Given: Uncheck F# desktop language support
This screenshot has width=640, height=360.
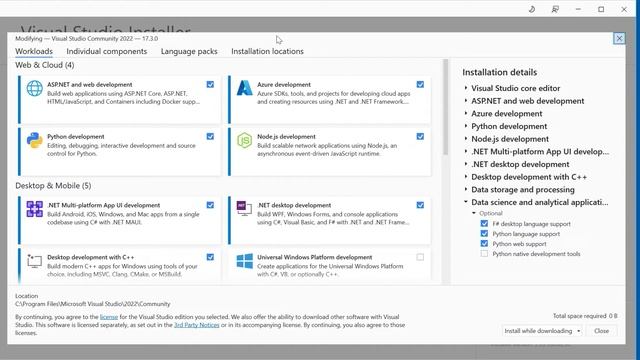Looking at the screenshot, I should click(484, 224).
